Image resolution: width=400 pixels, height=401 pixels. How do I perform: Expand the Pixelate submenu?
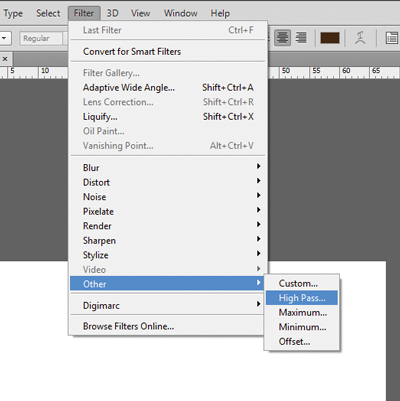tap(168, 211)
